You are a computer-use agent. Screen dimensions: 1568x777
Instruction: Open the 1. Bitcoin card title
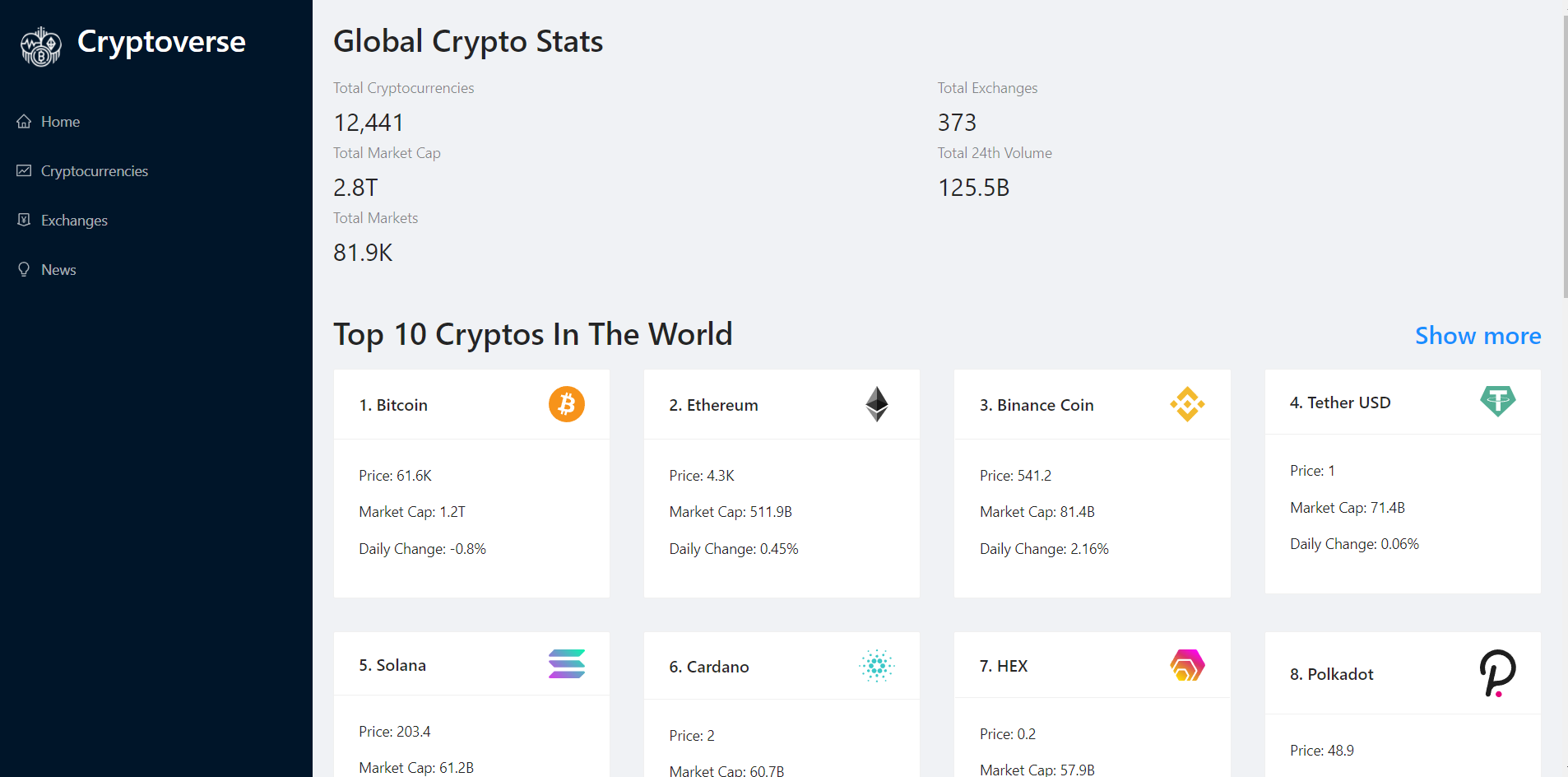[393, 405]
